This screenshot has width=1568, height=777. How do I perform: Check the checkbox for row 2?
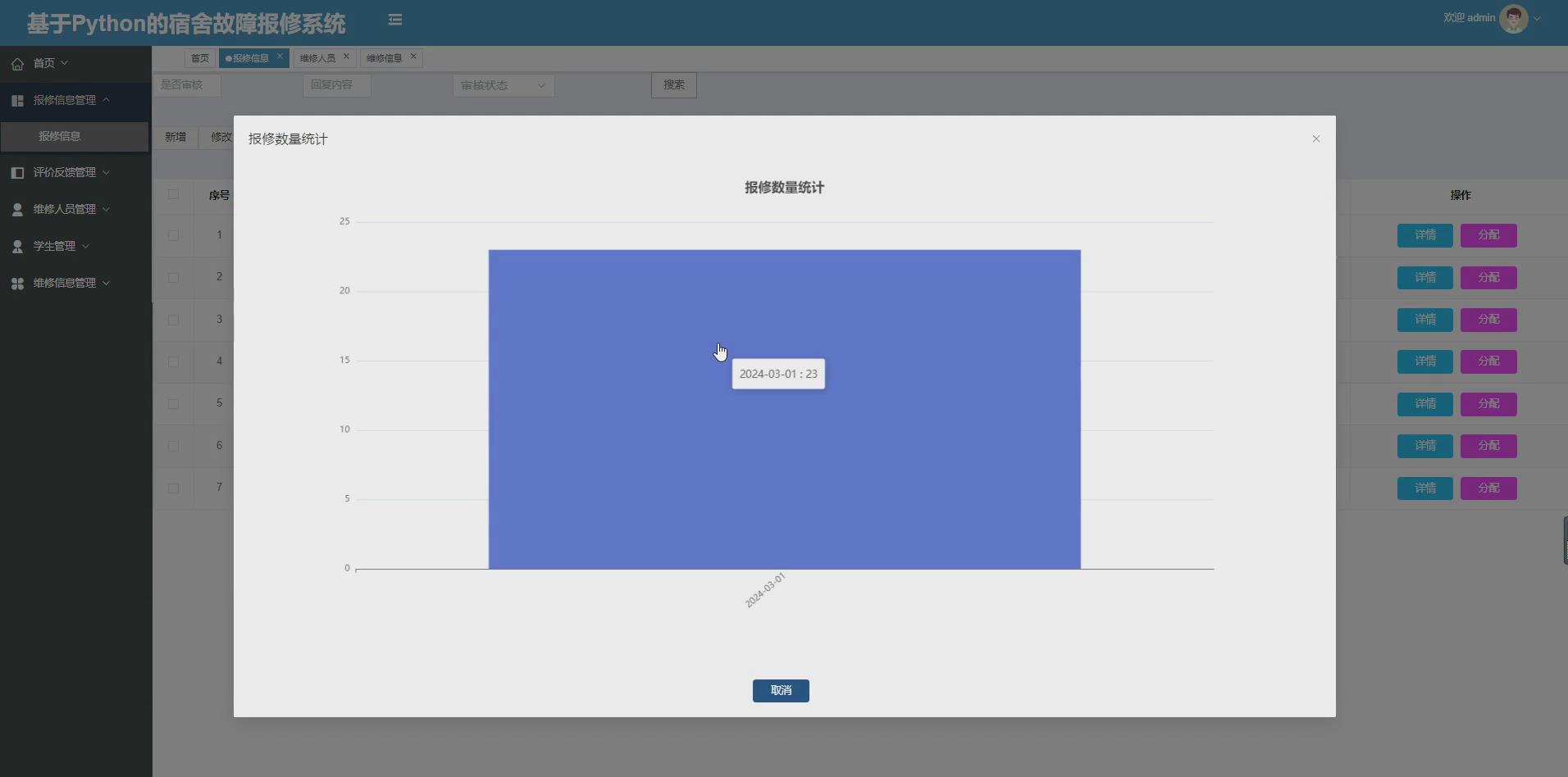point(173,277)
